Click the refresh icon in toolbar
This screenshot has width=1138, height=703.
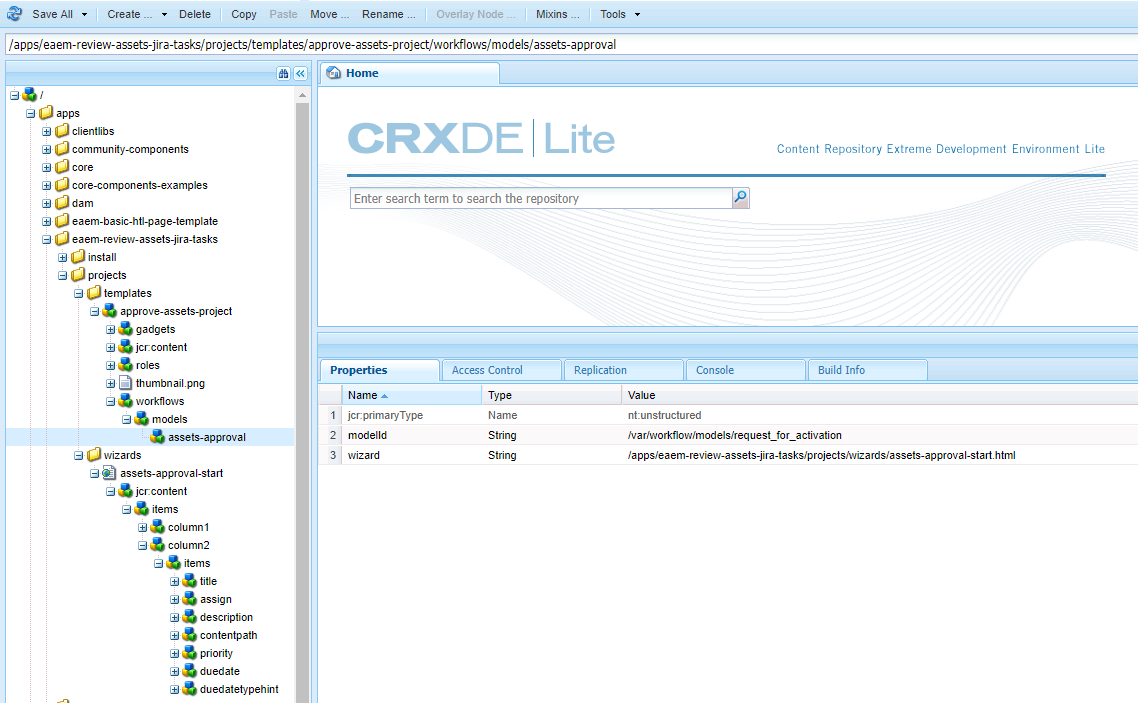pyautogui.click(x=14, y=13)
